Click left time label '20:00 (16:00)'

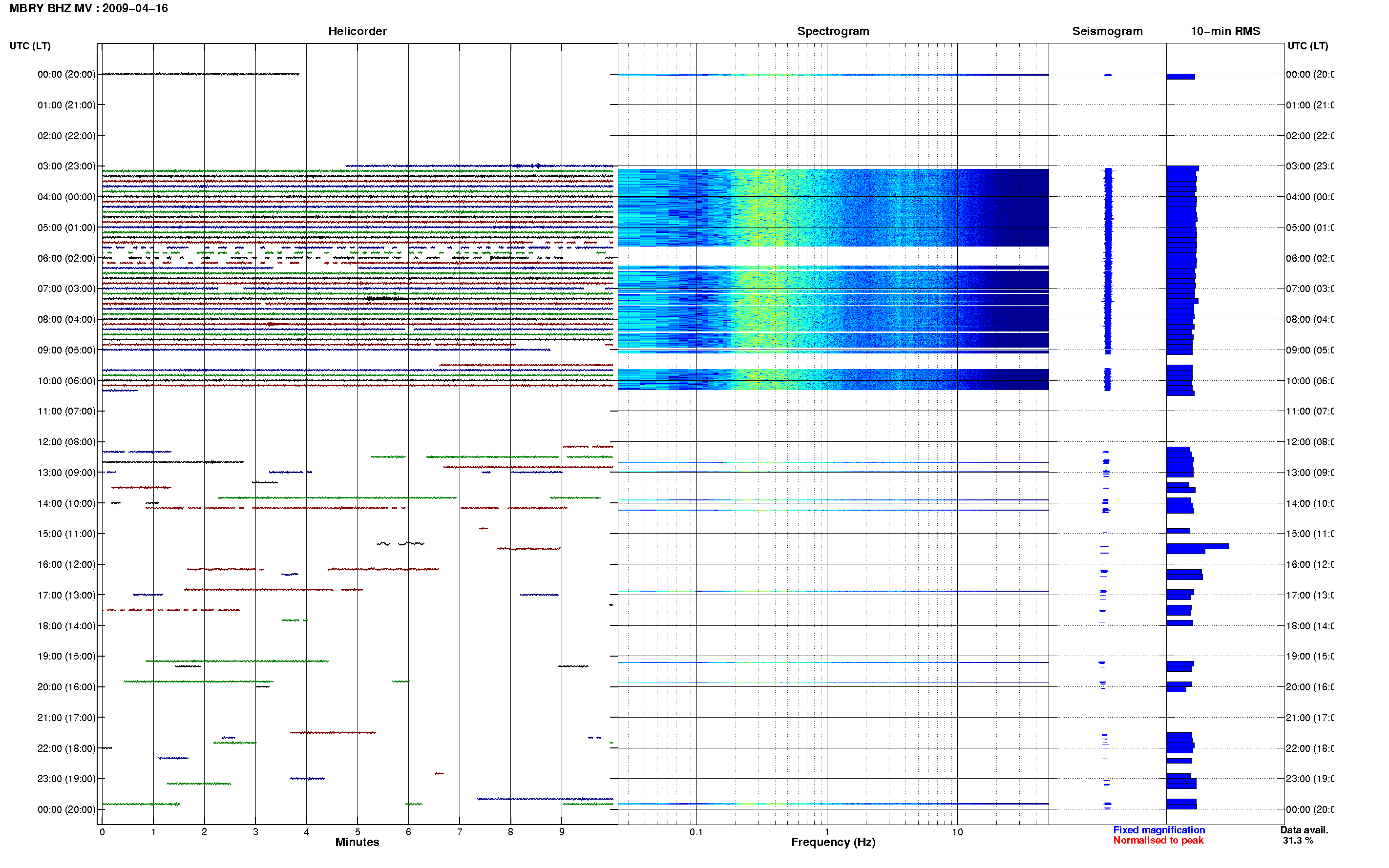point(66,687)
